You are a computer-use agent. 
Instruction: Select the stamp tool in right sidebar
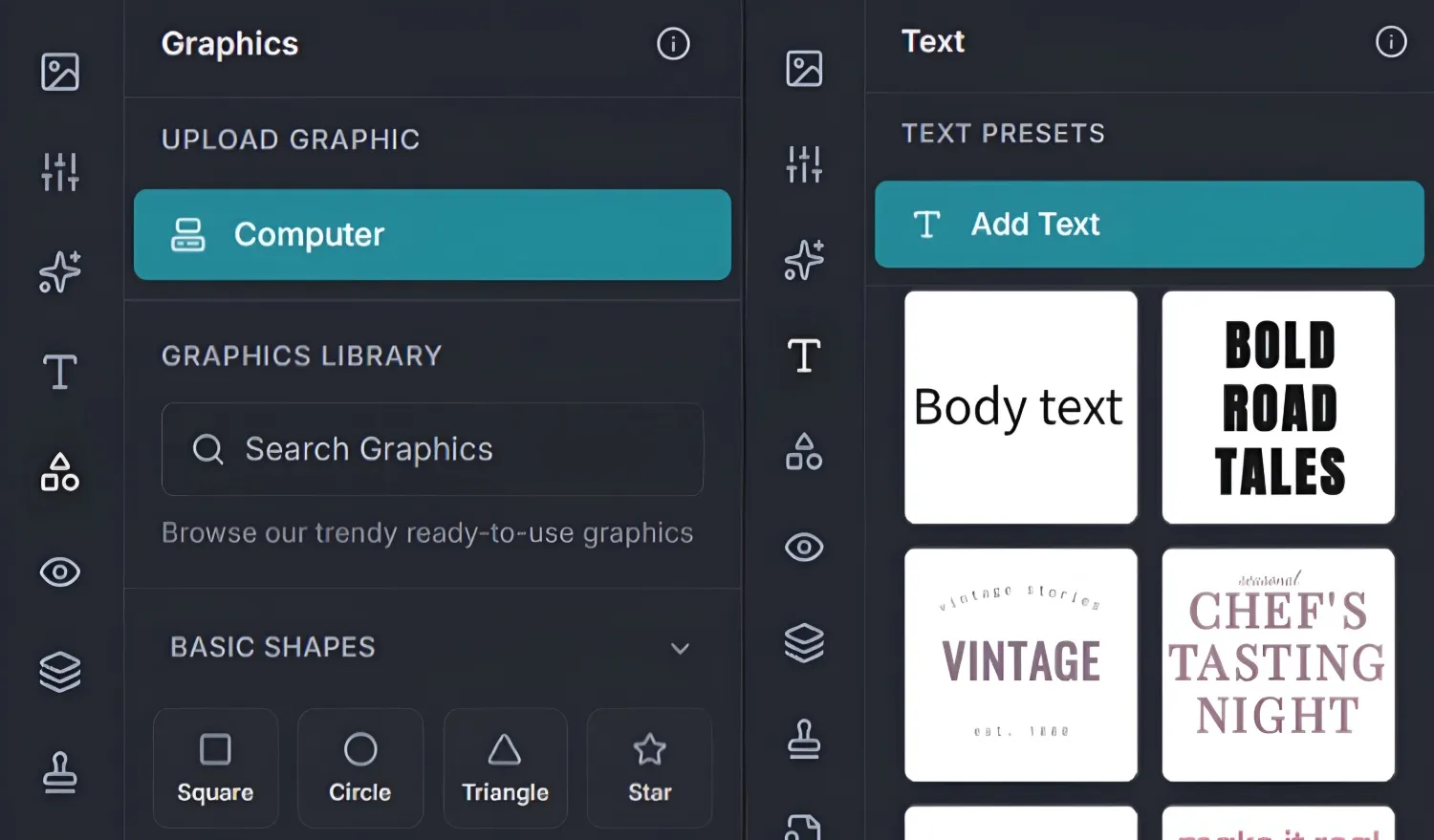pos(803,739)
